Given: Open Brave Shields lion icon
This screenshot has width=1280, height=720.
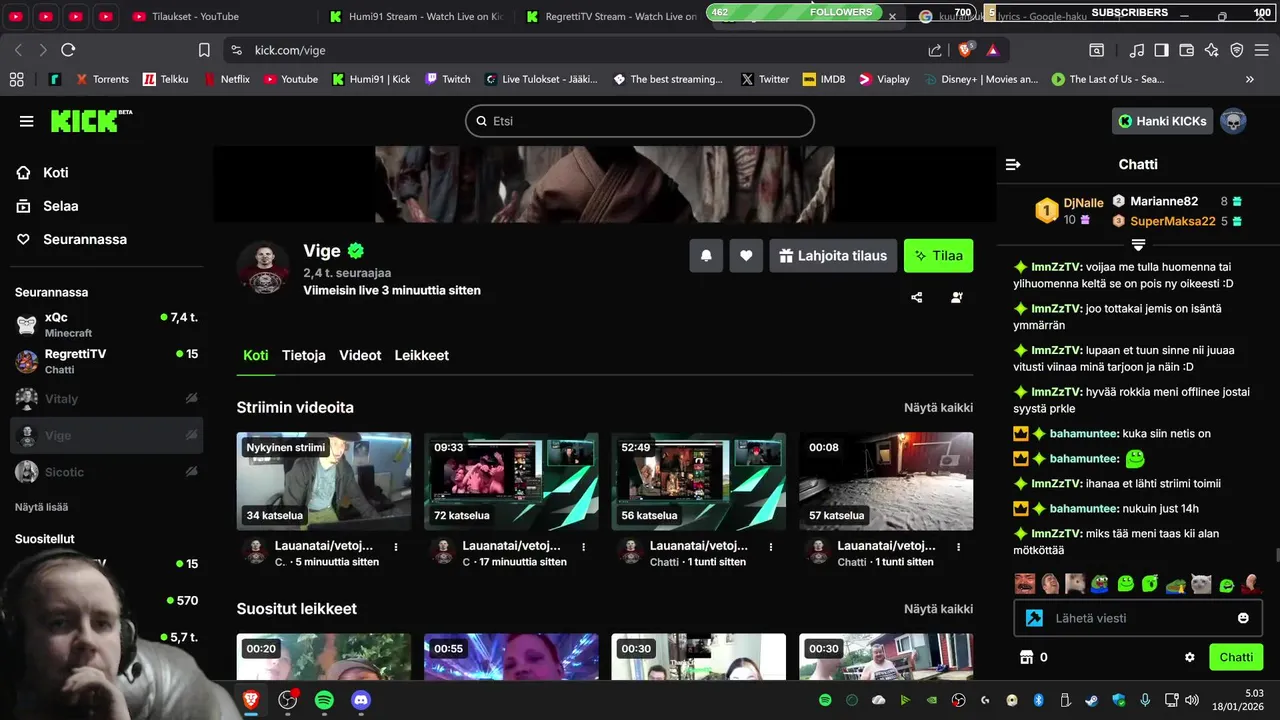Looking at the screenshot, I should click(966, 50).
